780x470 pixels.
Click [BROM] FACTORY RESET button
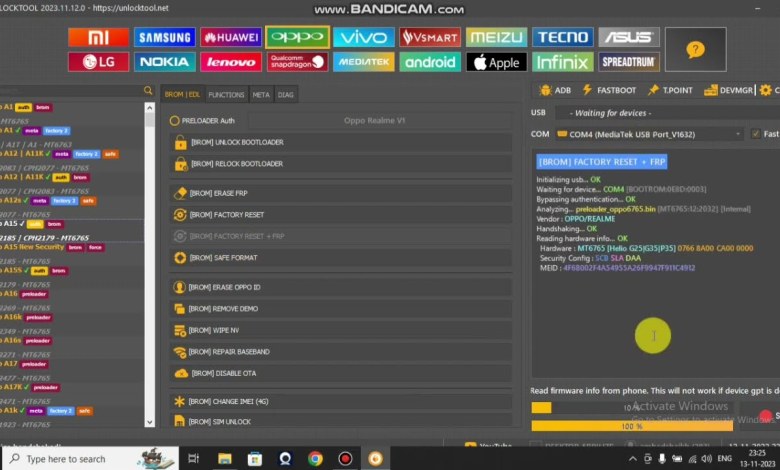[340, 215]
